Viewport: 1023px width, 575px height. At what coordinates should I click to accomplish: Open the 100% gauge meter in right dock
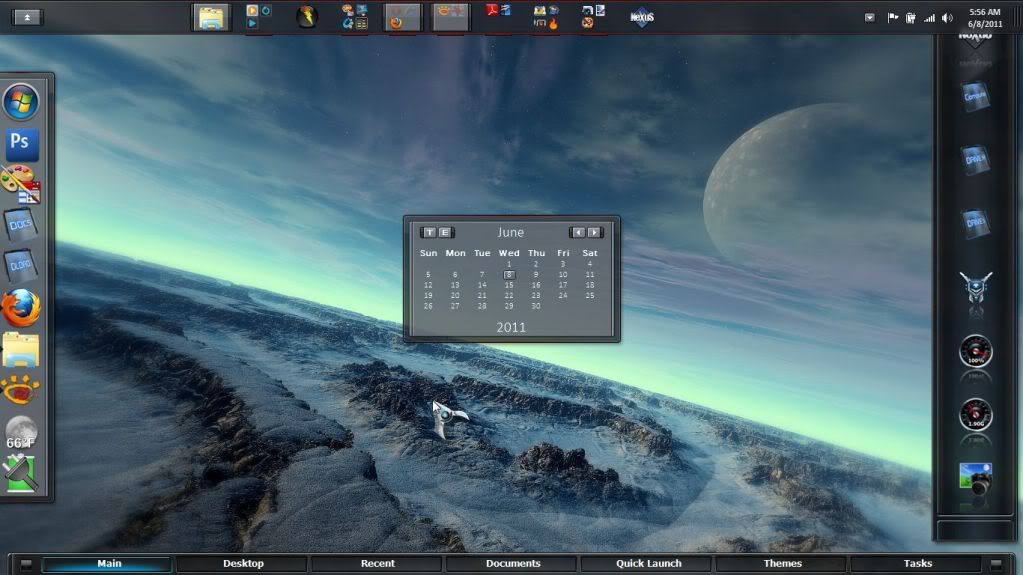coord(975,350)
